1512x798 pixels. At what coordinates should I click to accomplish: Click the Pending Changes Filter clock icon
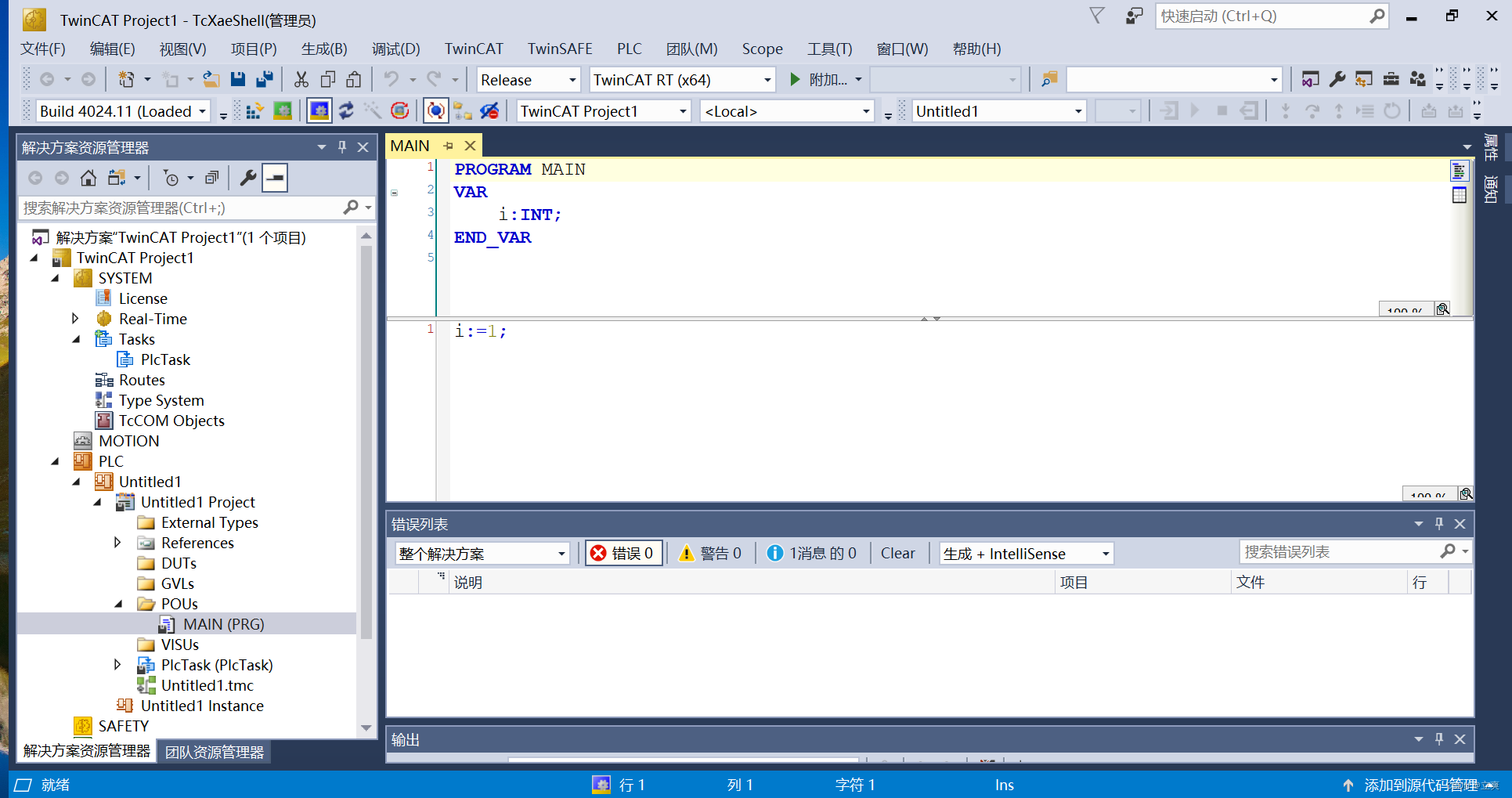tap(171, 178)
